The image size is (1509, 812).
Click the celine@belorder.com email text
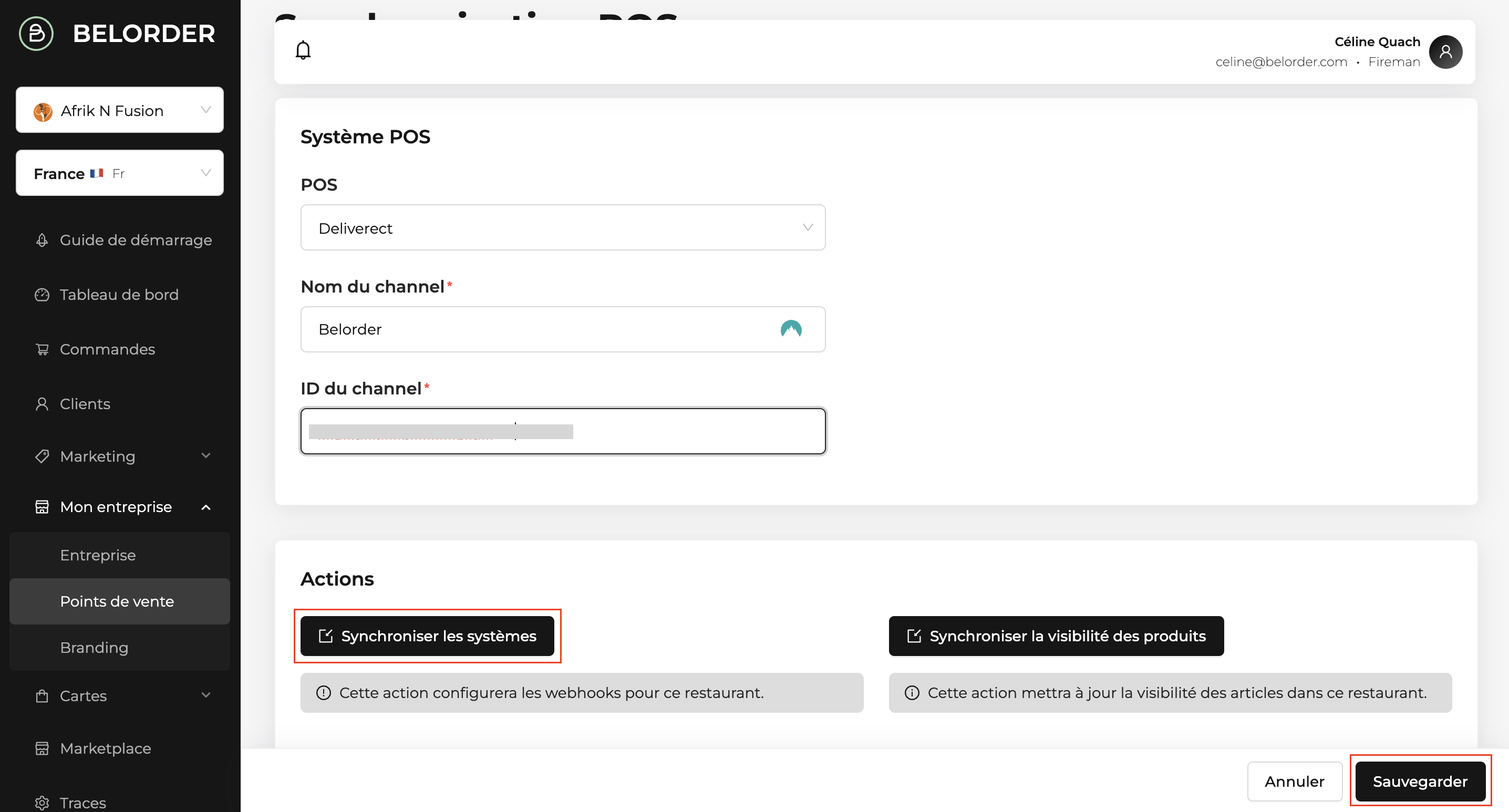[1281, 62]
